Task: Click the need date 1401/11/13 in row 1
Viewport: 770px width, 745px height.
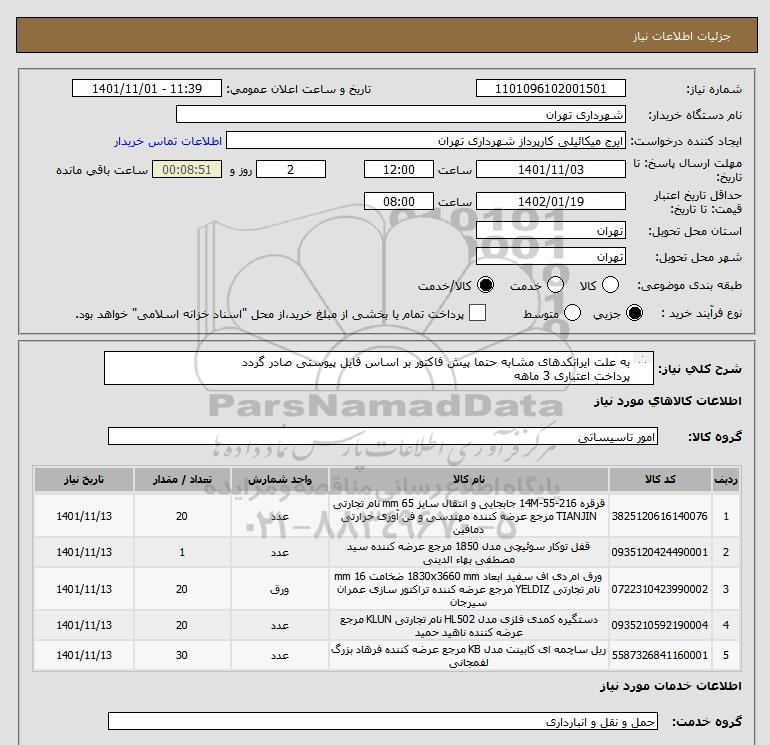Action: 84,516
